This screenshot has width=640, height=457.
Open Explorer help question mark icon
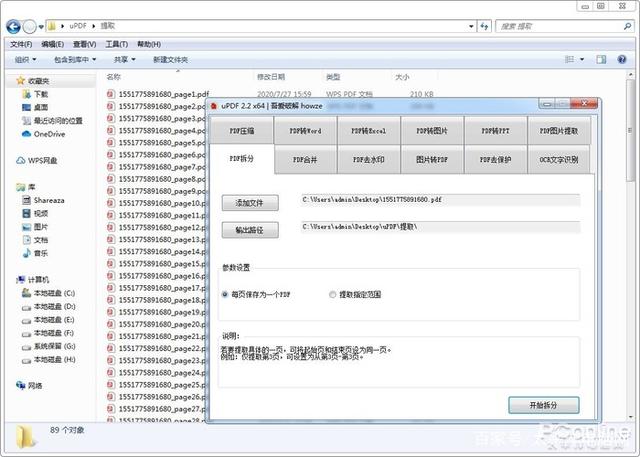pos(622,60)
